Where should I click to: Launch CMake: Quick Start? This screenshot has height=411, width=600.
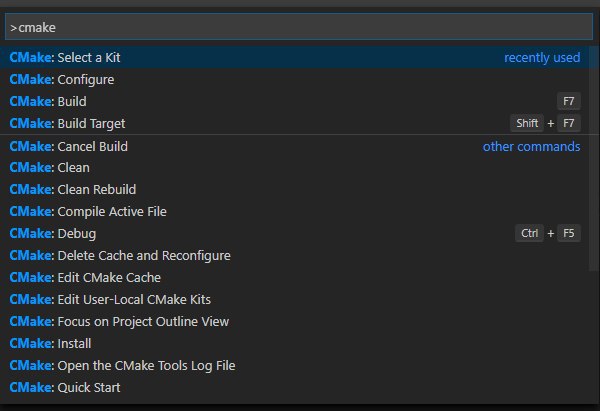(x=295, y=388)
